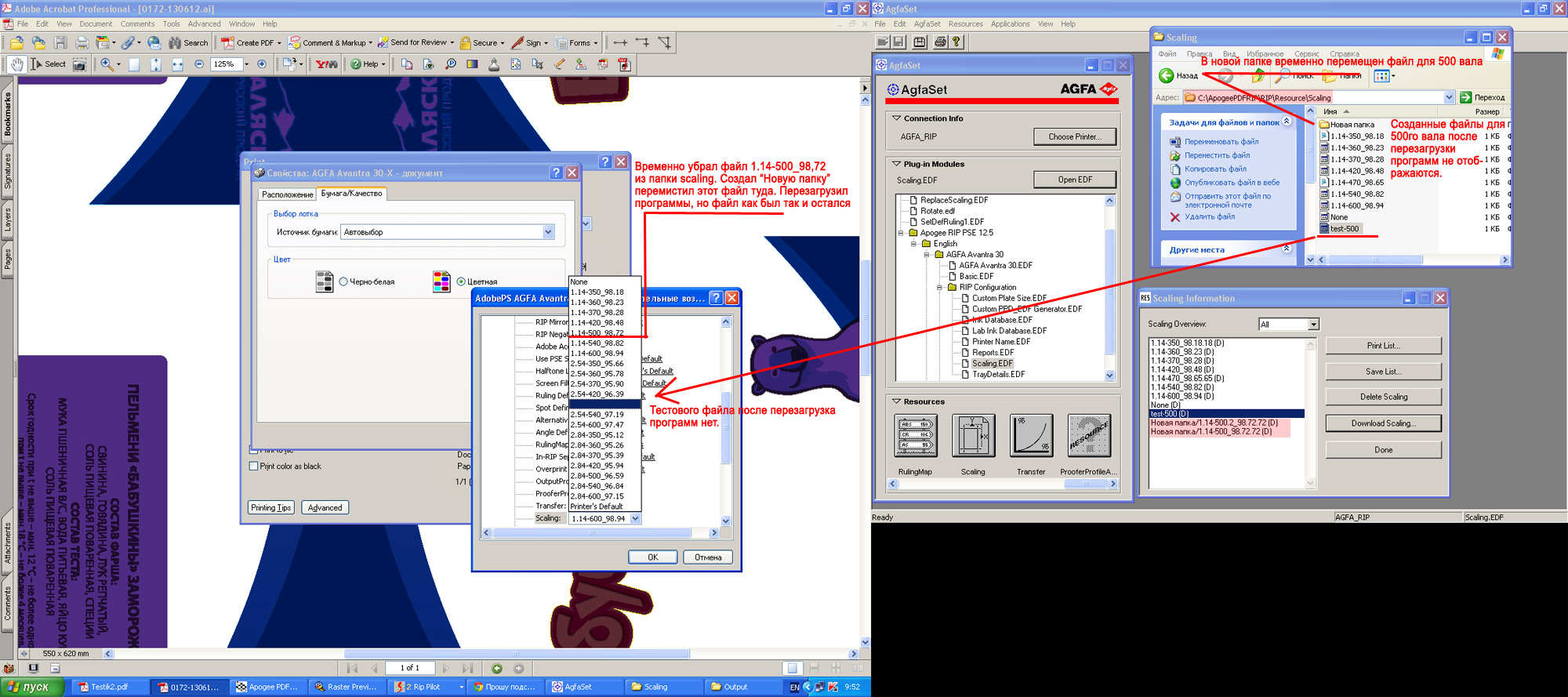Open the Scaling resource icon in AgfaSet
Screen dimensions: 1568x697
click(973, 436)
